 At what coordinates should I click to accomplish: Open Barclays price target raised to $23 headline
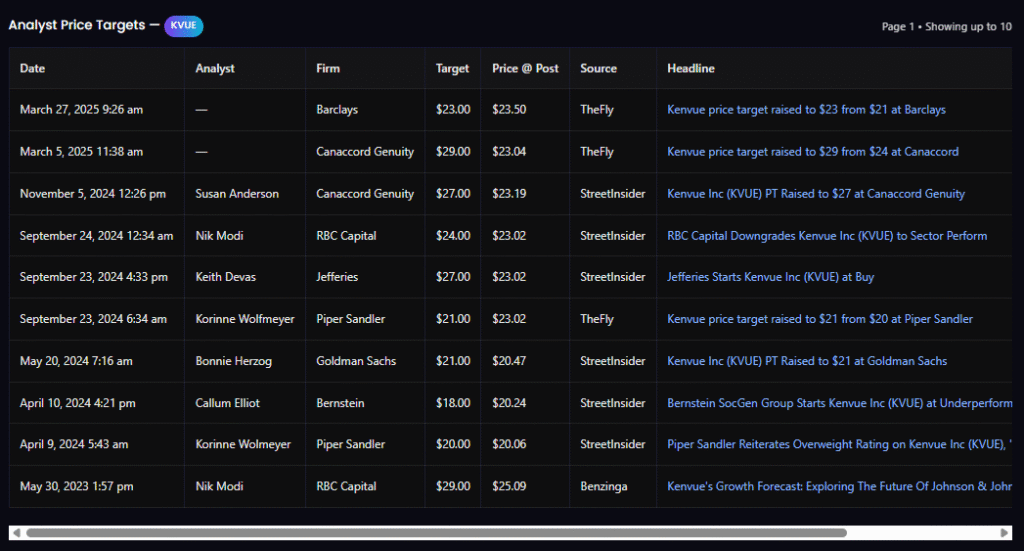click(x=806, y=110)
